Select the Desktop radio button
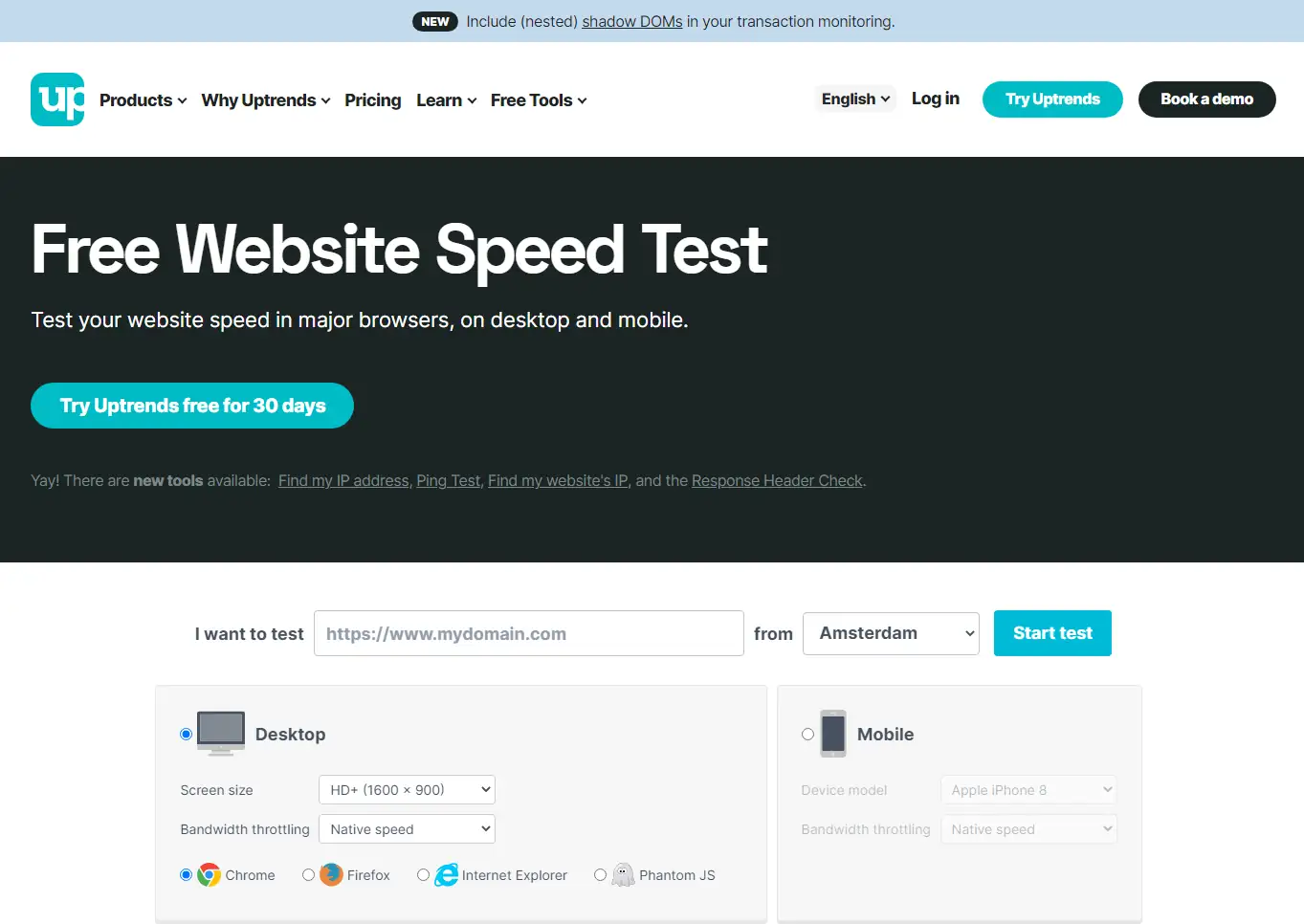1304x924 pixels. tap(186, 735)
